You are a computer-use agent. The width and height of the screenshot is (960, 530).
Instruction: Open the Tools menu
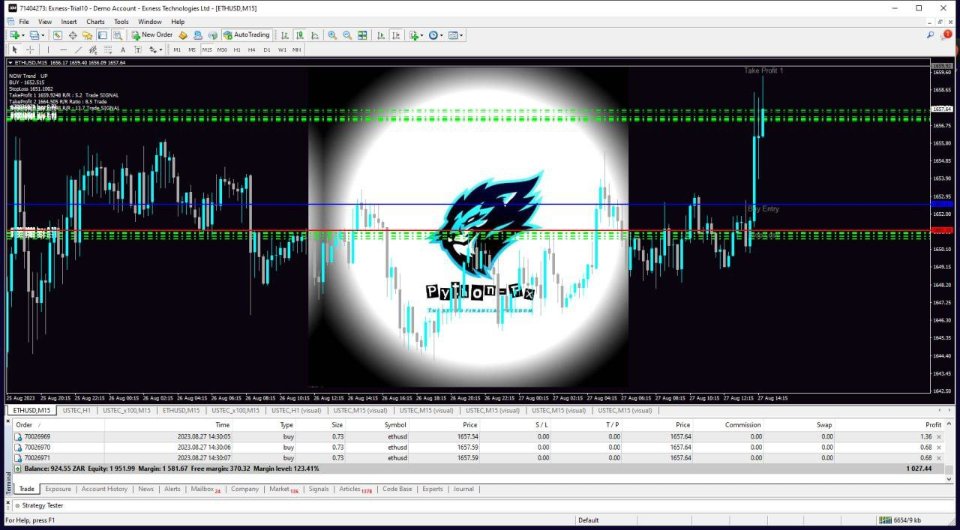coord(121,21)
